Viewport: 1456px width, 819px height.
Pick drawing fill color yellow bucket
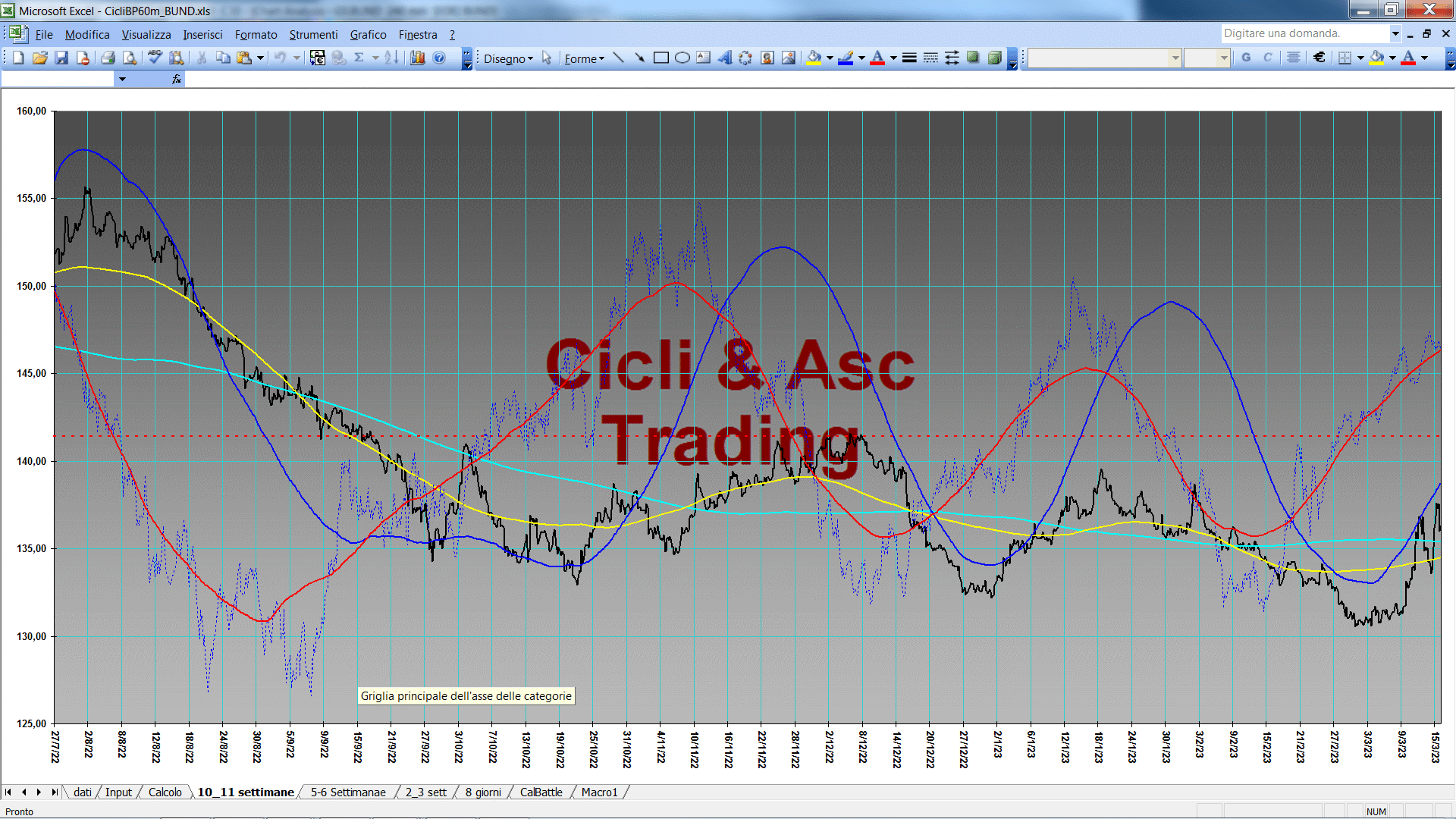(814, 58)
